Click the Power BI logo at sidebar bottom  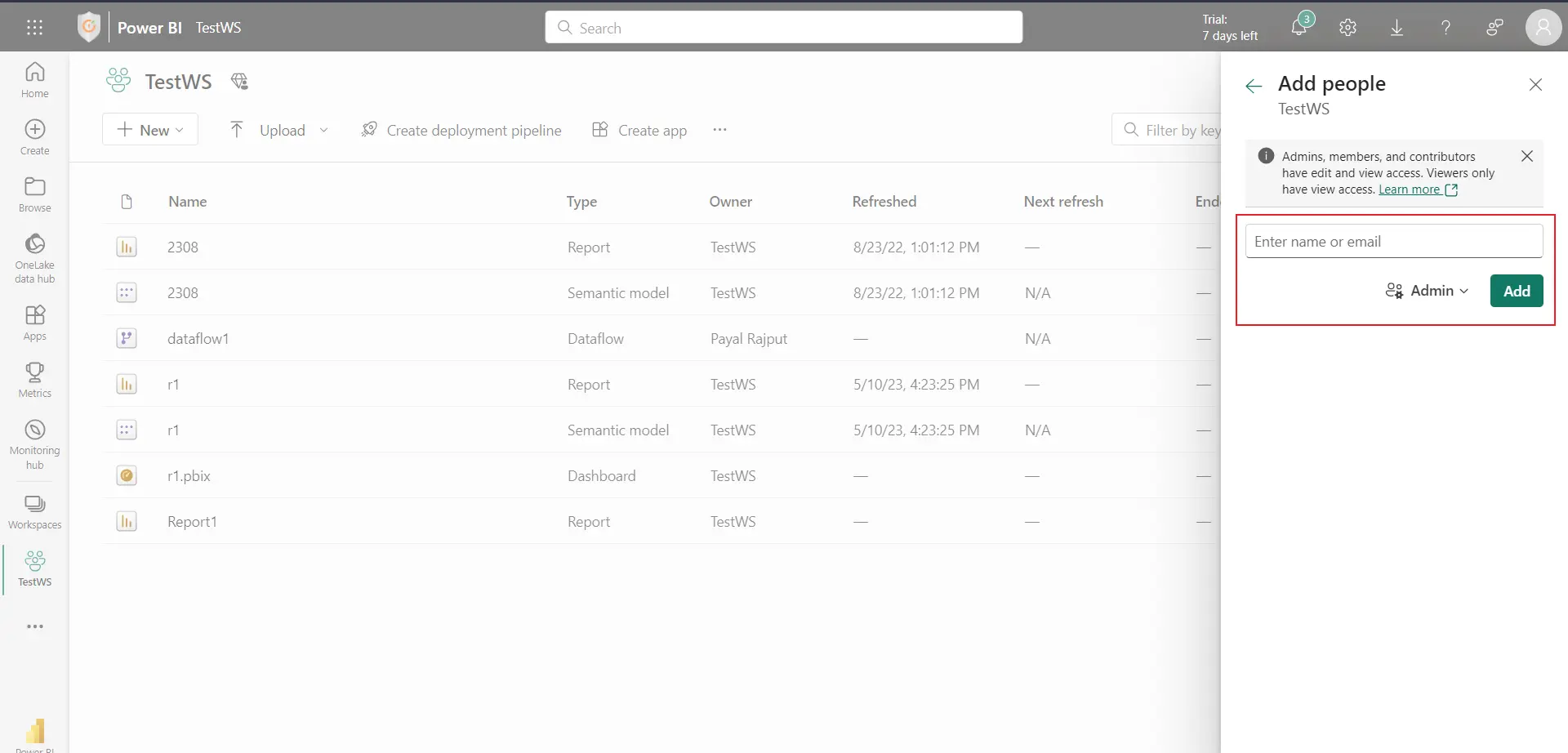pyautogui.click(x=34, y=731)
